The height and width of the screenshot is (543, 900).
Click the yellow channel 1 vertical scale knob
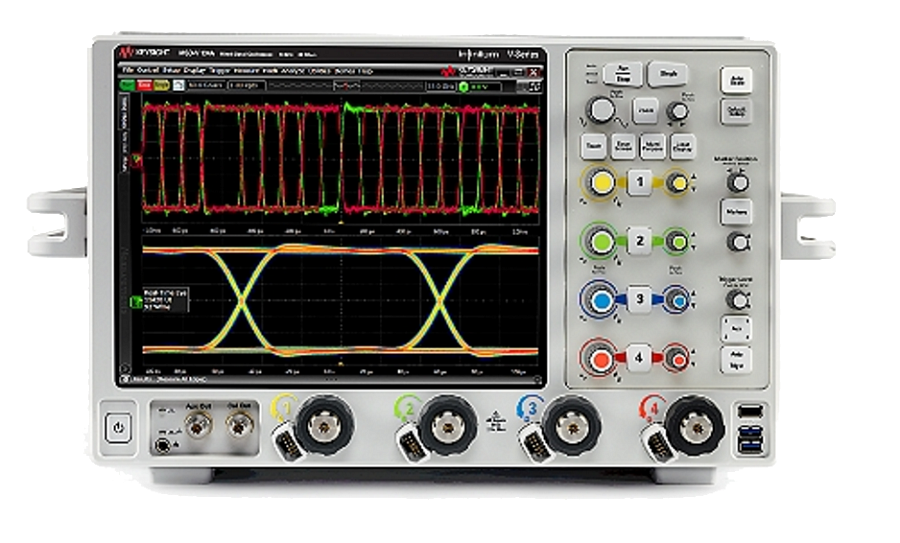(600, 183)
